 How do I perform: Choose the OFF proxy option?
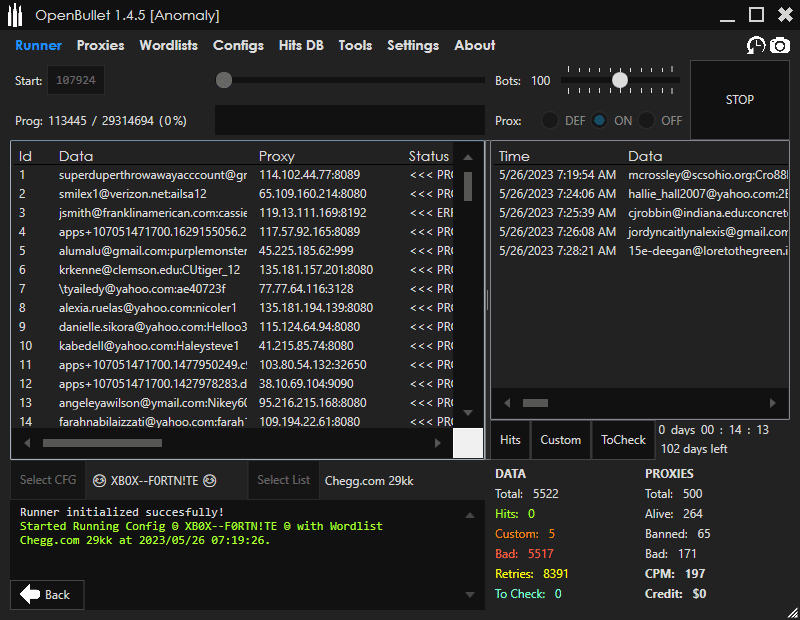[647, 120]
